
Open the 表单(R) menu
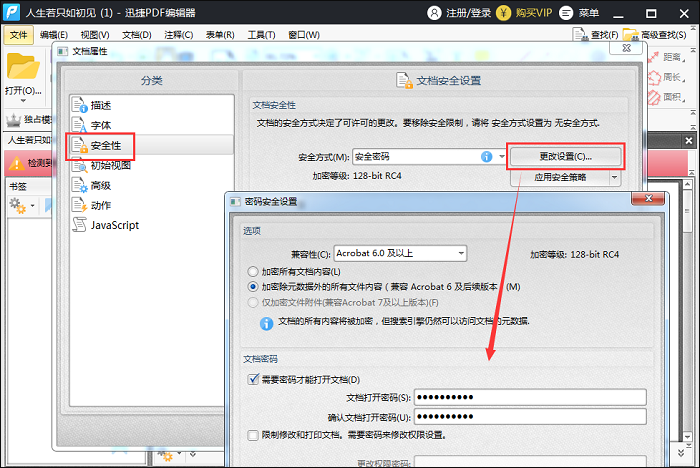tap(220, 35)
